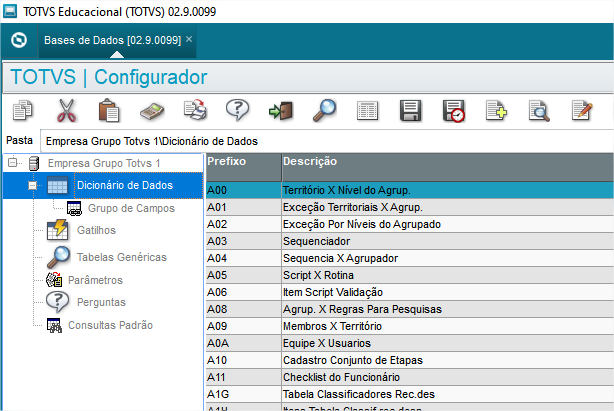This screenshot has height=411, width=614.
Task: Click the Perguntas speech bubble icon
Action: (58, 302)
